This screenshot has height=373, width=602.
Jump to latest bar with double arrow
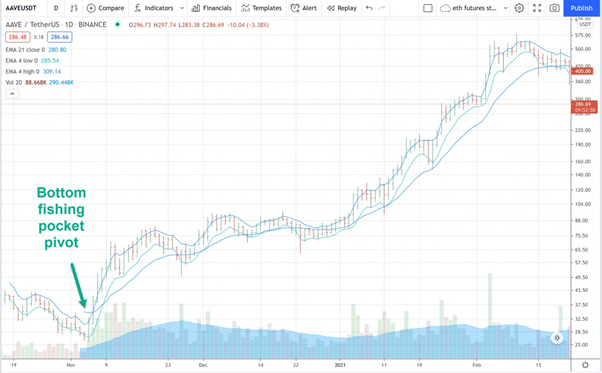557,338
